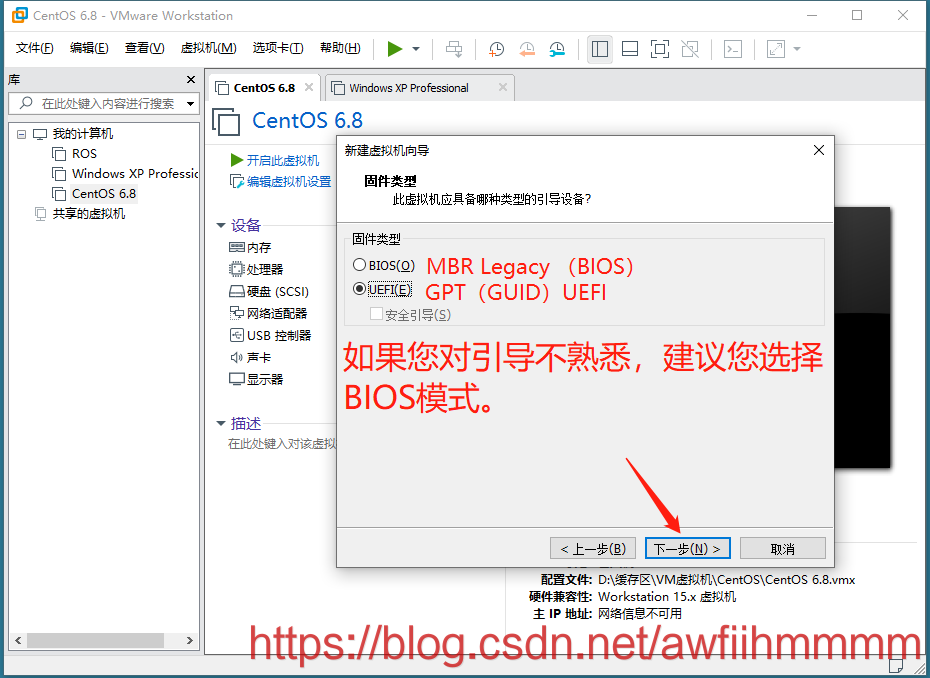This screenshot has height=678, width=930.
Task: Select CentOS 6.8 in library tree
Action: (x=103, y=194)
